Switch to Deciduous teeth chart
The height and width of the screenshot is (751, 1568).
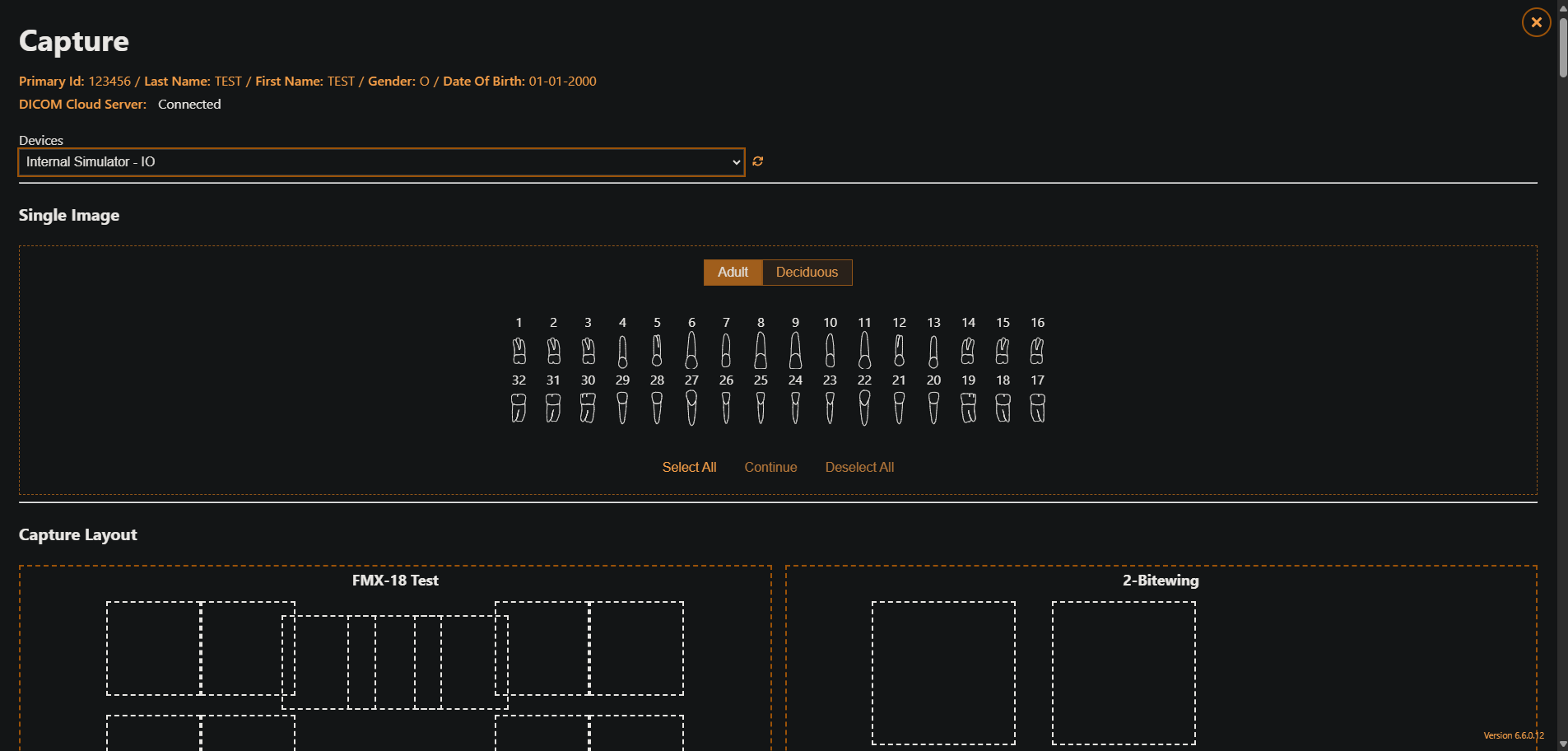(807, 273)
